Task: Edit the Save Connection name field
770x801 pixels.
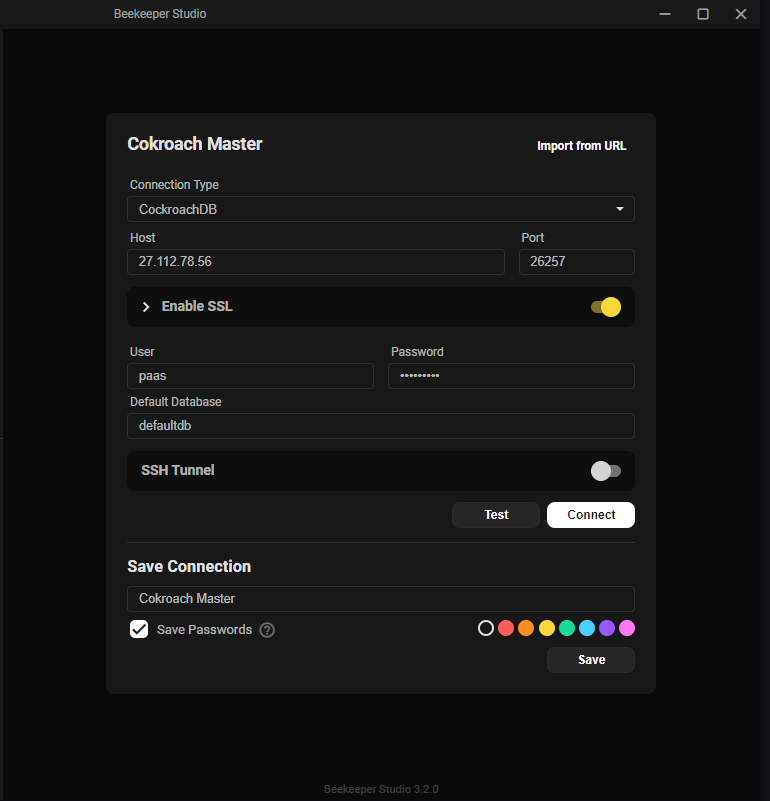Action: (381, 599)
